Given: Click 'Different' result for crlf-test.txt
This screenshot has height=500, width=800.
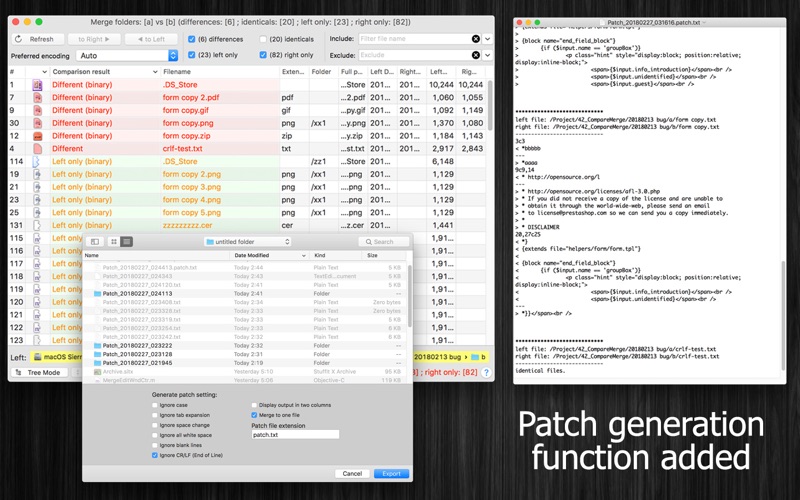Looking at the screenshot, I should click(x=67, y=148).
